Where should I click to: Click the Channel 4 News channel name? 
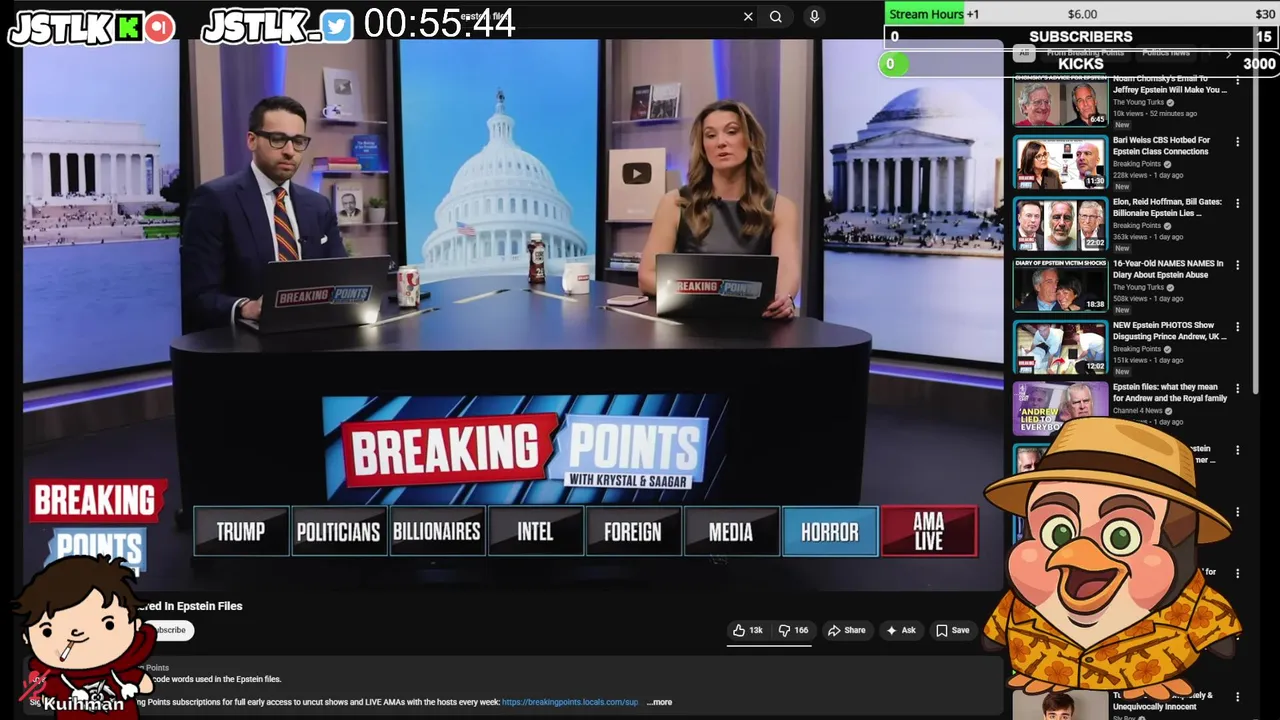(1137, 410)
